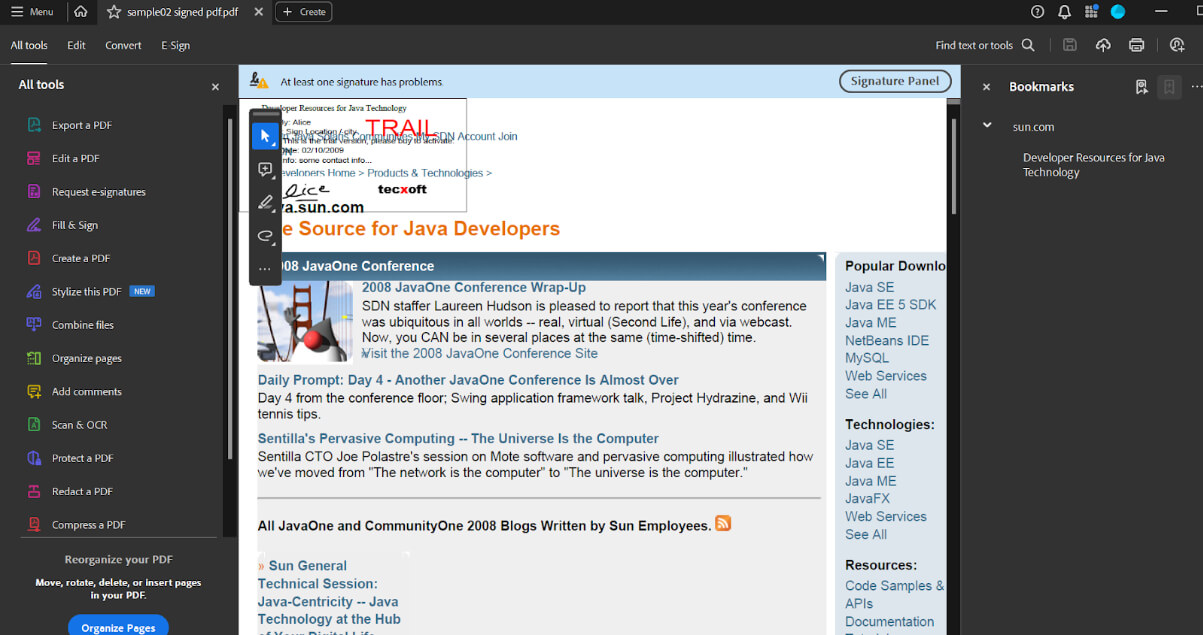
Task: Select the pencil drawing tool
Action: click(x=265, y=202)
